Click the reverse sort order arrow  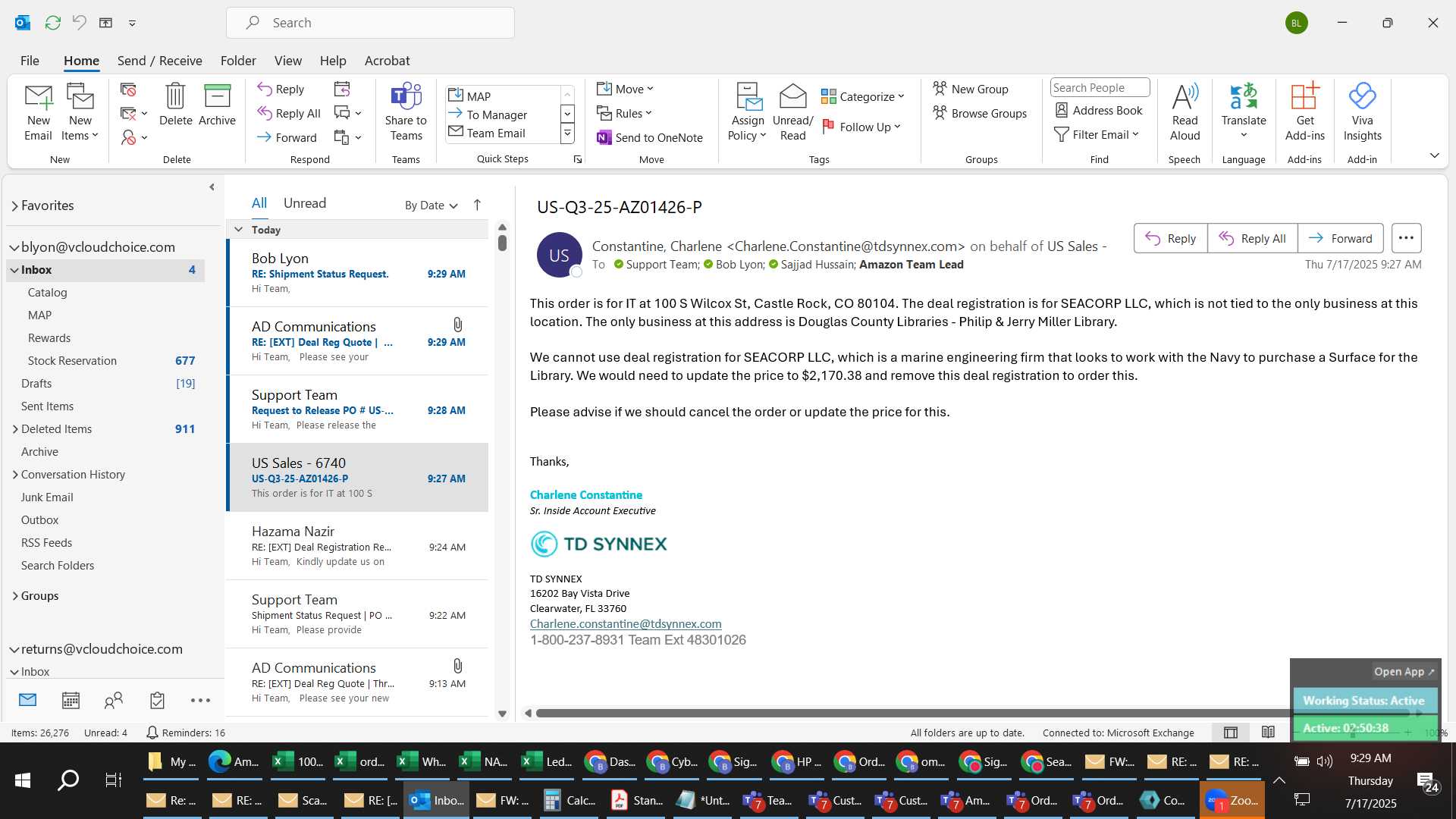pyautogui.click(x=477, y=205)
